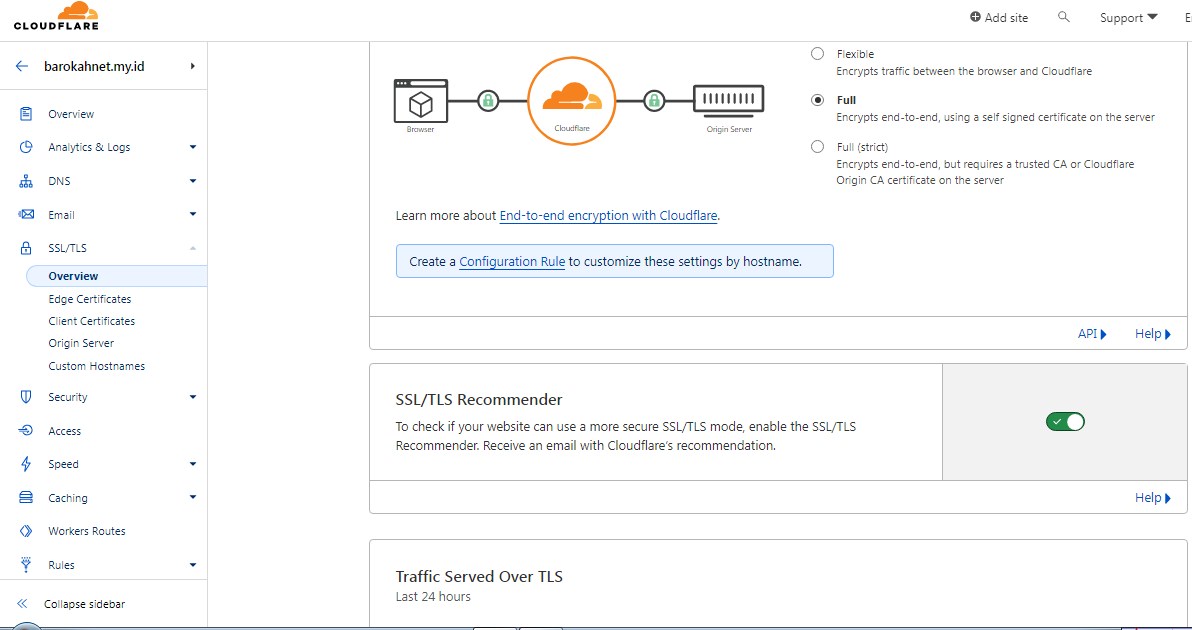
Task: Click Help link under SSL/TLS Recommender
Action: pyautogui.click(x=1152, y=498)
